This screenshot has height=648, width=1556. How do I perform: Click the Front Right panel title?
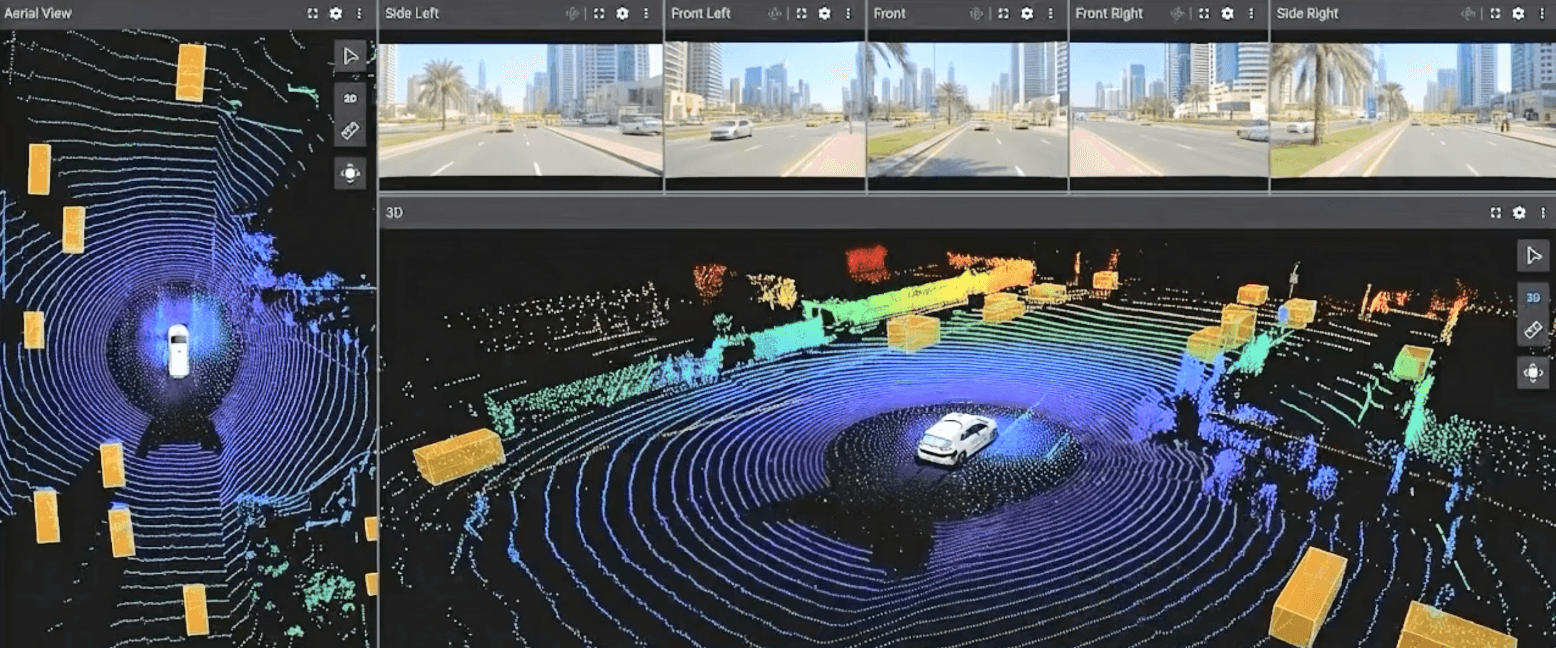[1109, 14]
